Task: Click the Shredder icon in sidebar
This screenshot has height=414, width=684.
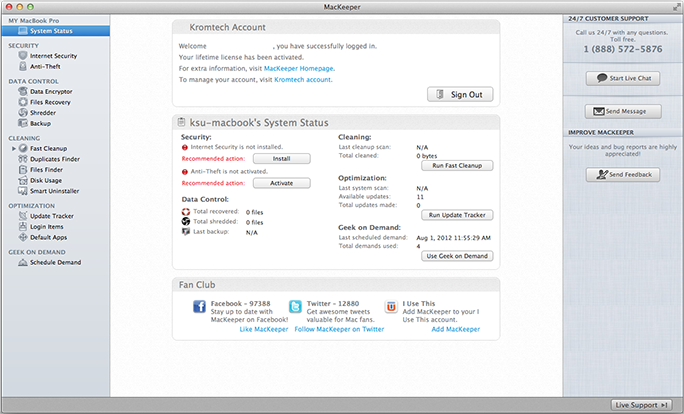Action: click(23, 113)
